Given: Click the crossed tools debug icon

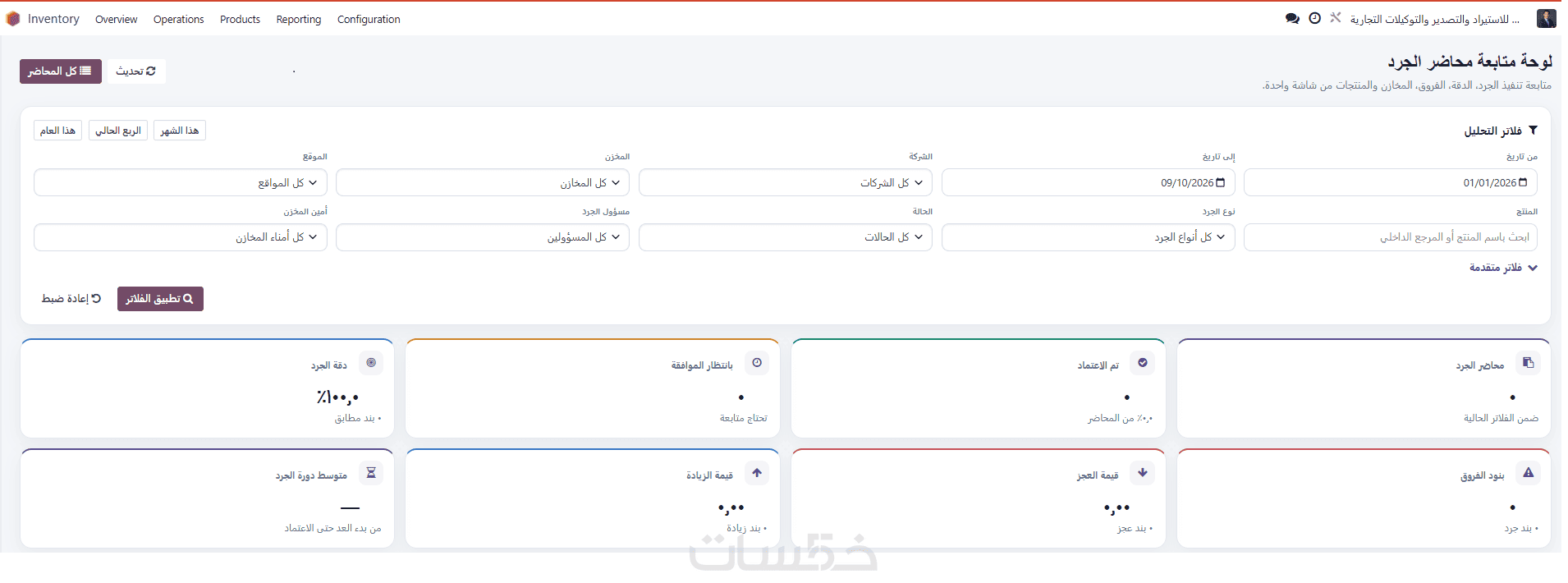Looking at the screenshot, I should [x=1336, y=17].
